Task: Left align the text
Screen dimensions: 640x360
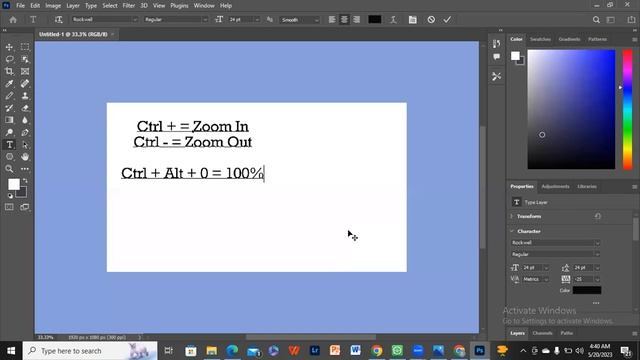Action: tap(332, 20)
